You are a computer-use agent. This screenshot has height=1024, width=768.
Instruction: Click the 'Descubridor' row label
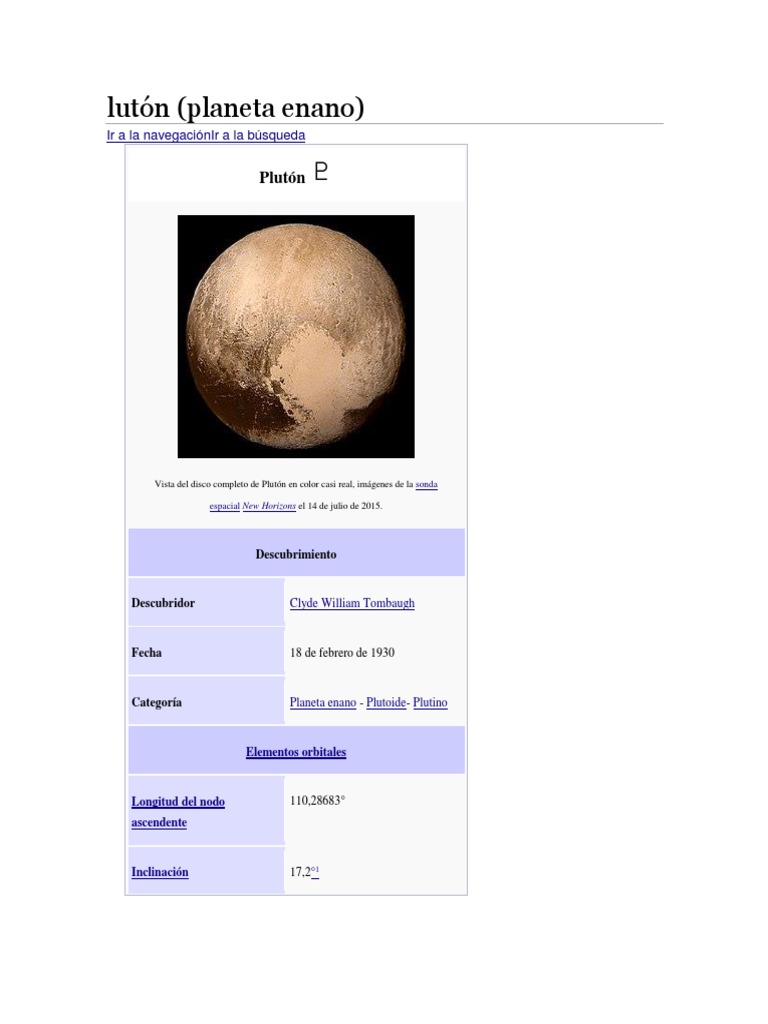(163, 603)
